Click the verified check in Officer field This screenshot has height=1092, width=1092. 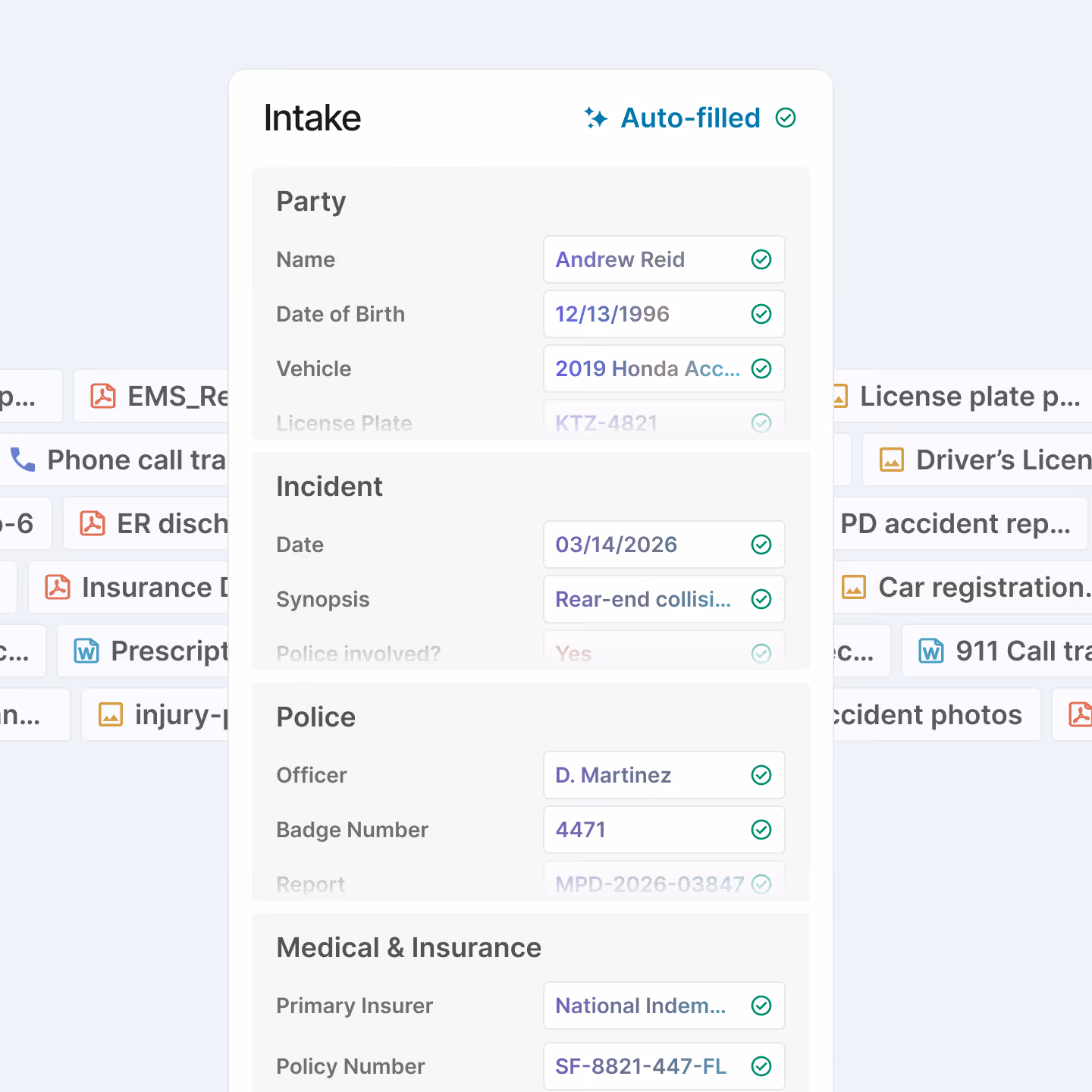click(761, 775)
